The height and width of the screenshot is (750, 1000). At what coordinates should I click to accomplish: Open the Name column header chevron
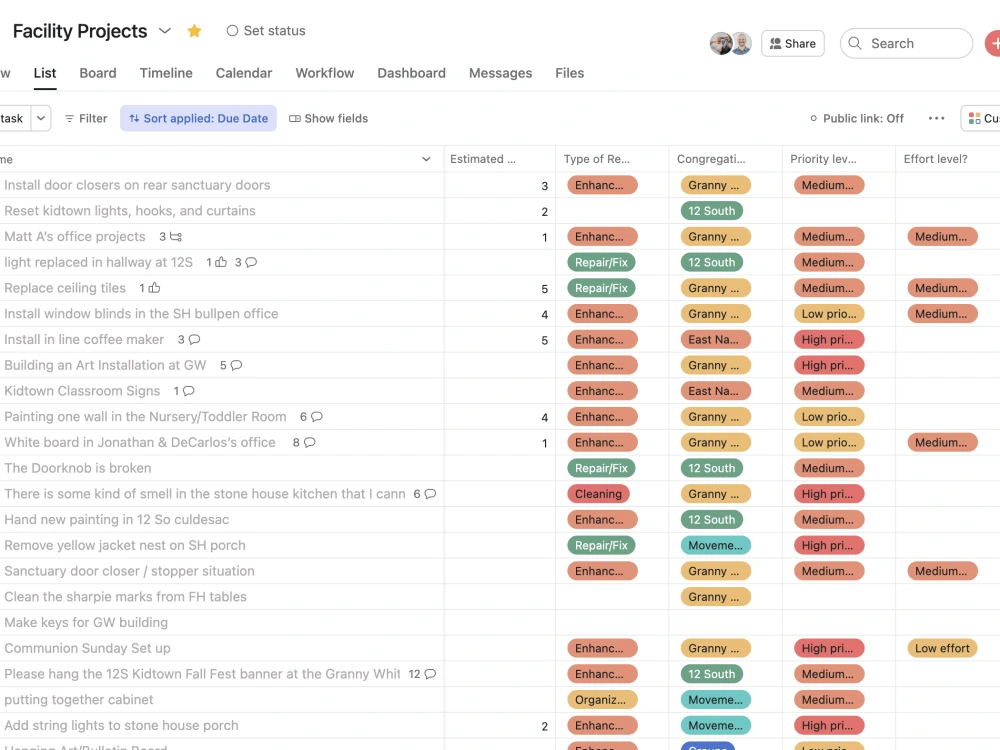click(426, 159)
